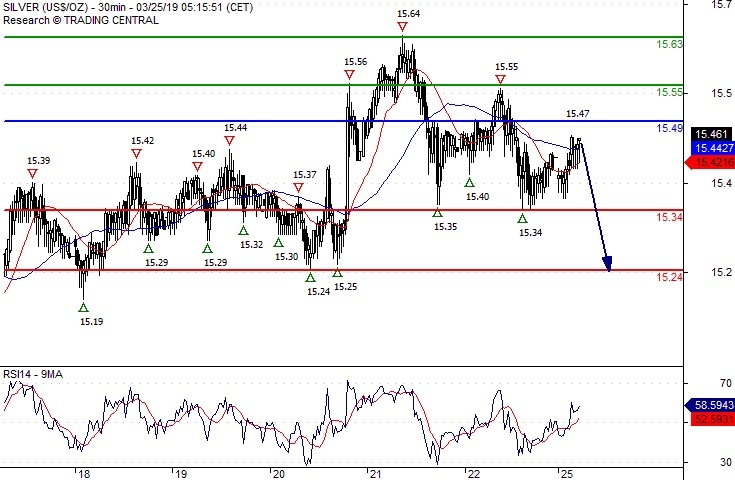735x480 pixels.
Task: Click the red triangle marker below the 15.56 label
Action: point(349,75)
